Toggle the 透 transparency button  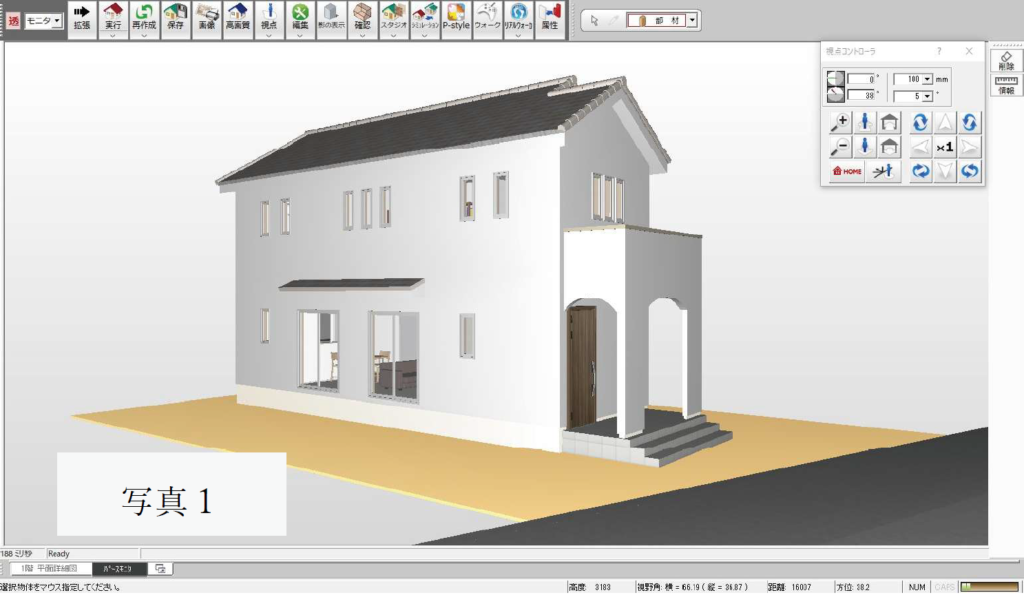click(x=13, y=20)
